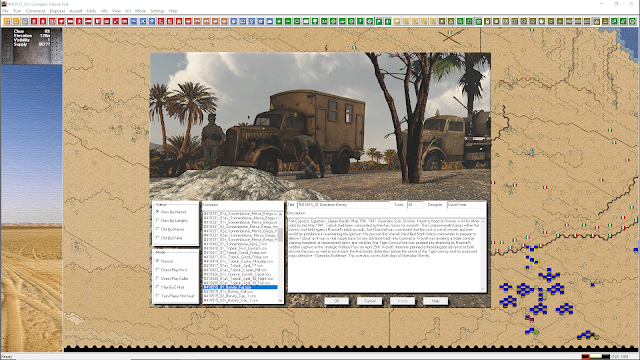Select the 'New (by Length)' status option
This screenshot has height=360, width=640.
pos(158,220)
